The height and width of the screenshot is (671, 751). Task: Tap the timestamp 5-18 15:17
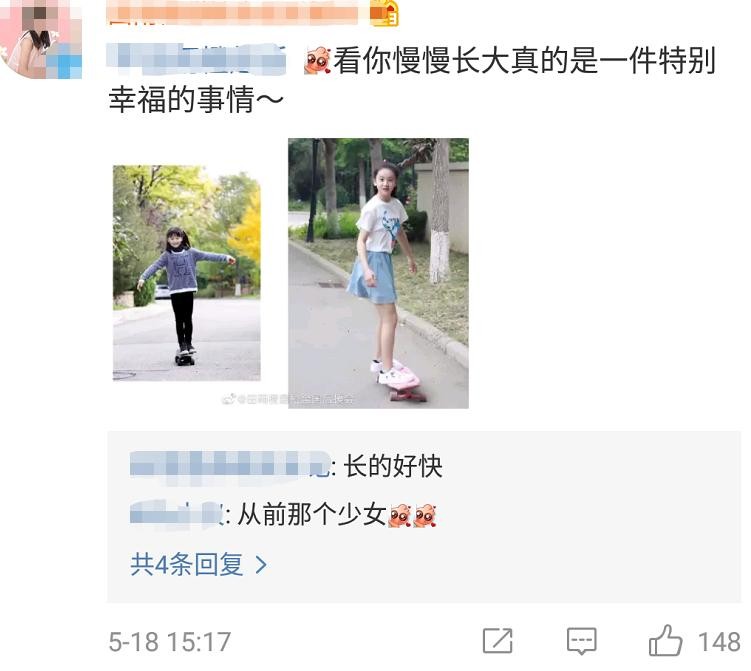(x=170, y=642)
